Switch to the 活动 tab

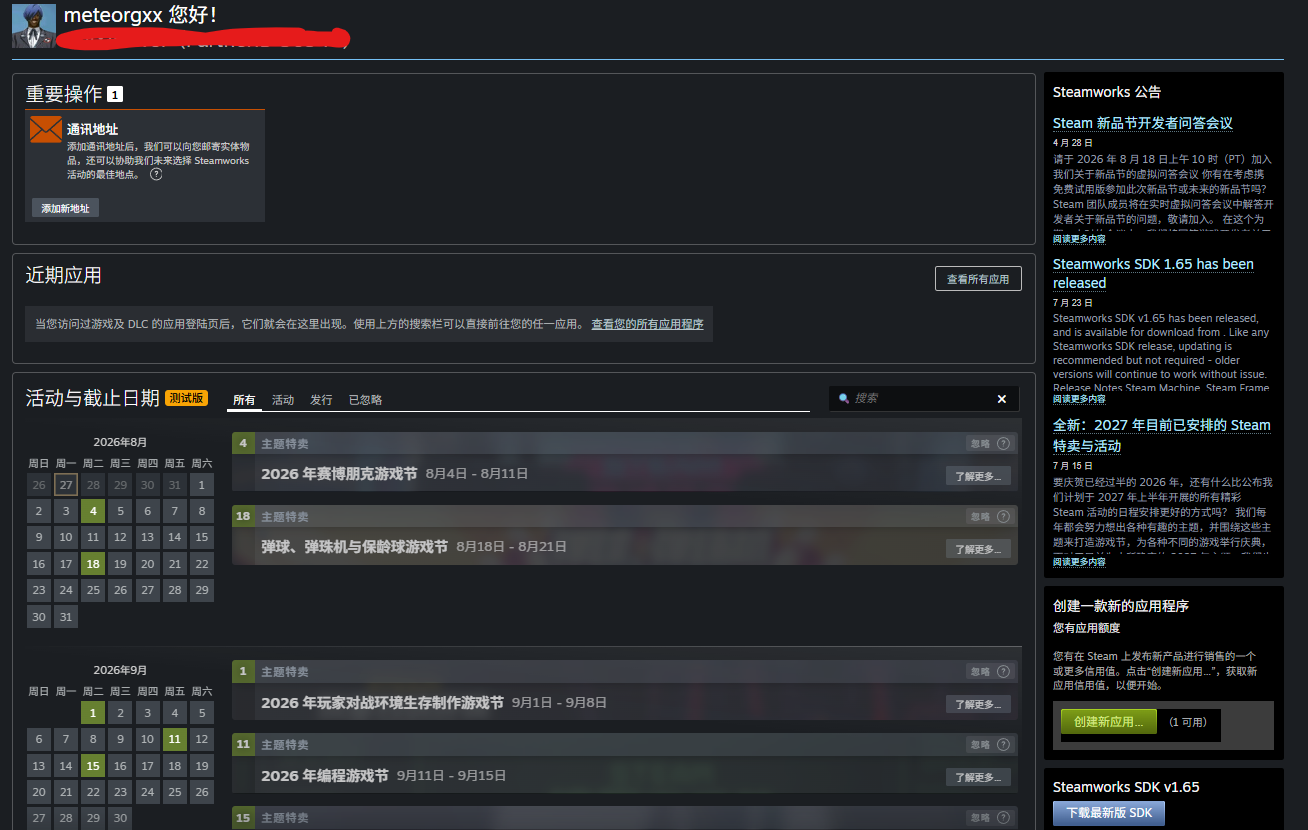[x=283, y=400]
